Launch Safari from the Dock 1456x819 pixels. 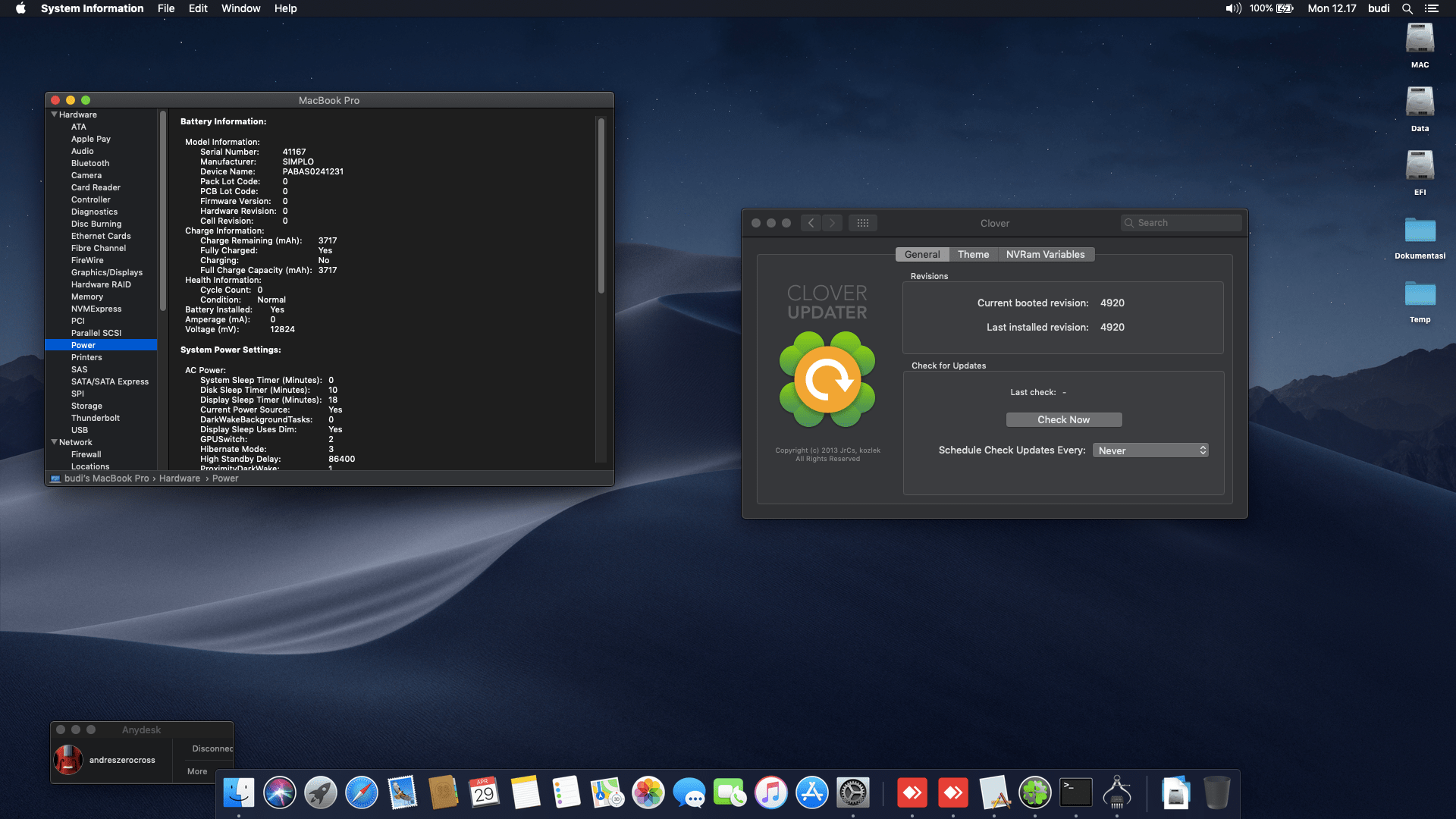click(362, 792)
